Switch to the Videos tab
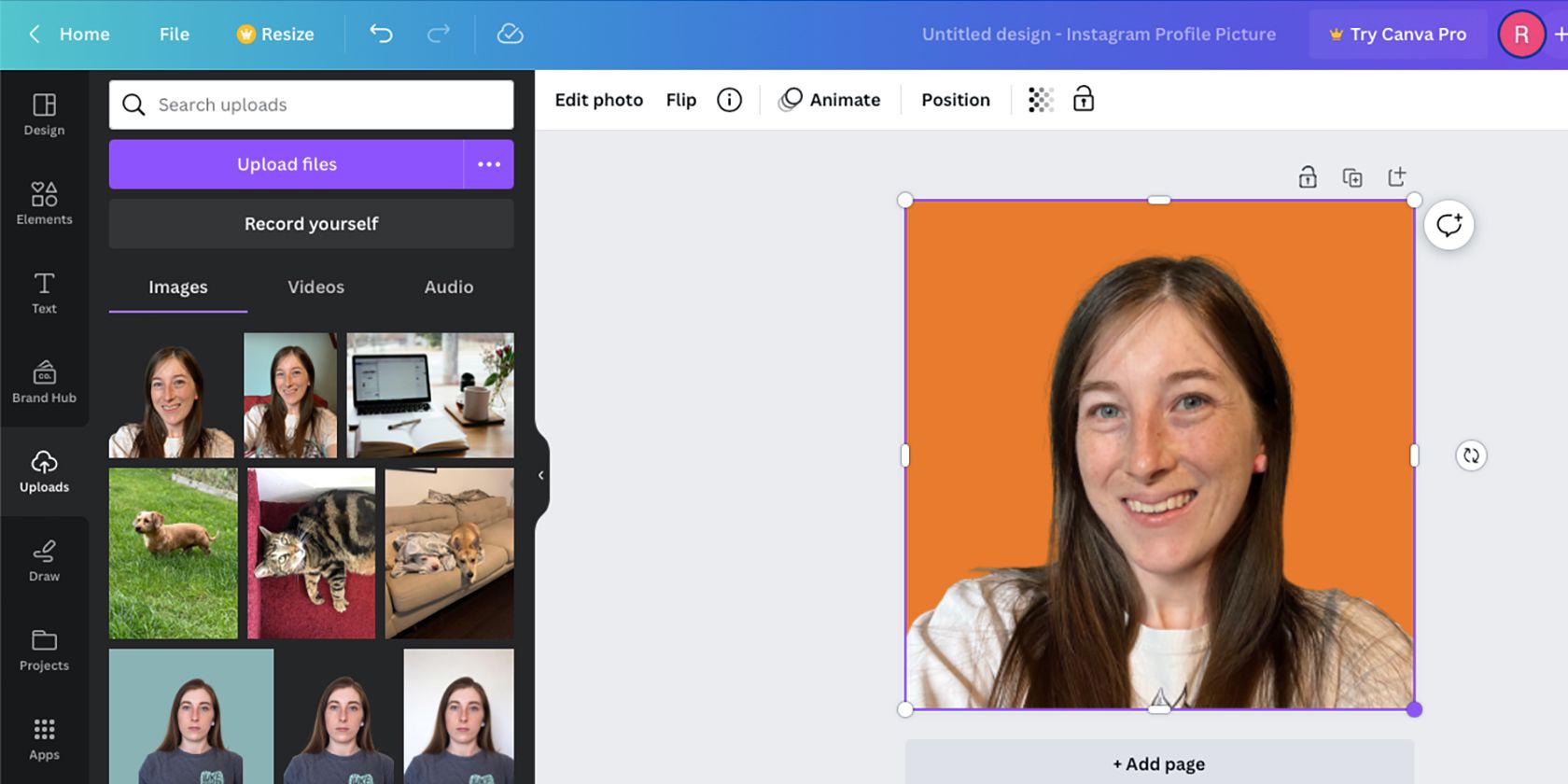 click(x=315, y=287)
